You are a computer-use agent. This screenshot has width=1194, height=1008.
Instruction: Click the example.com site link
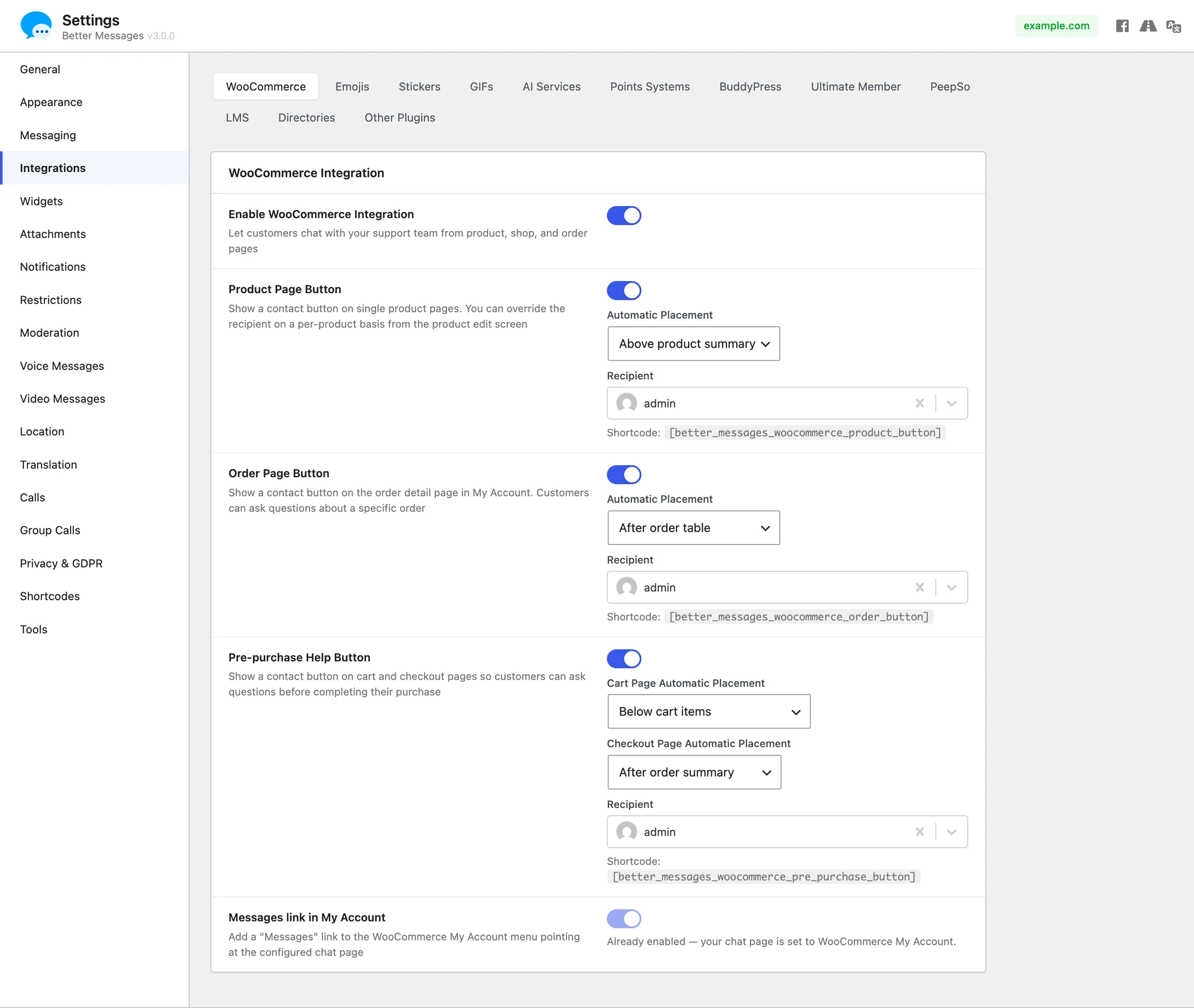tap(1056, 26)
